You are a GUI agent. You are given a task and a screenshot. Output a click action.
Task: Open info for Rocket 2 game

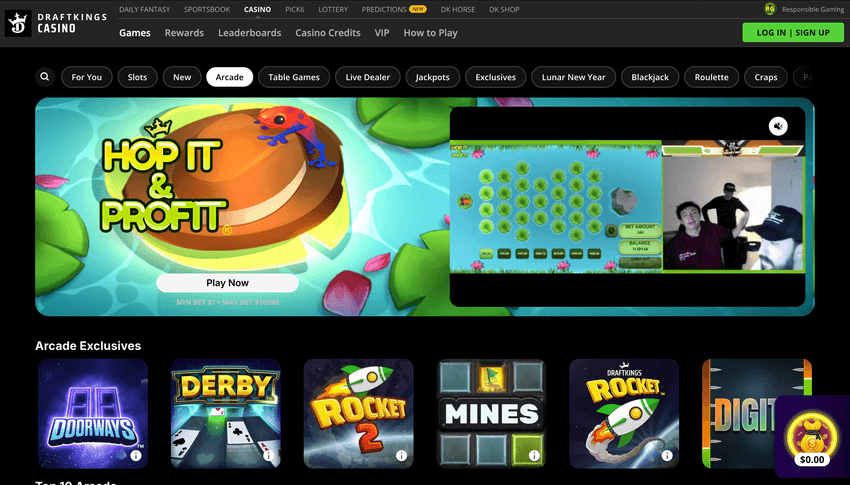(x=401, y=456)
